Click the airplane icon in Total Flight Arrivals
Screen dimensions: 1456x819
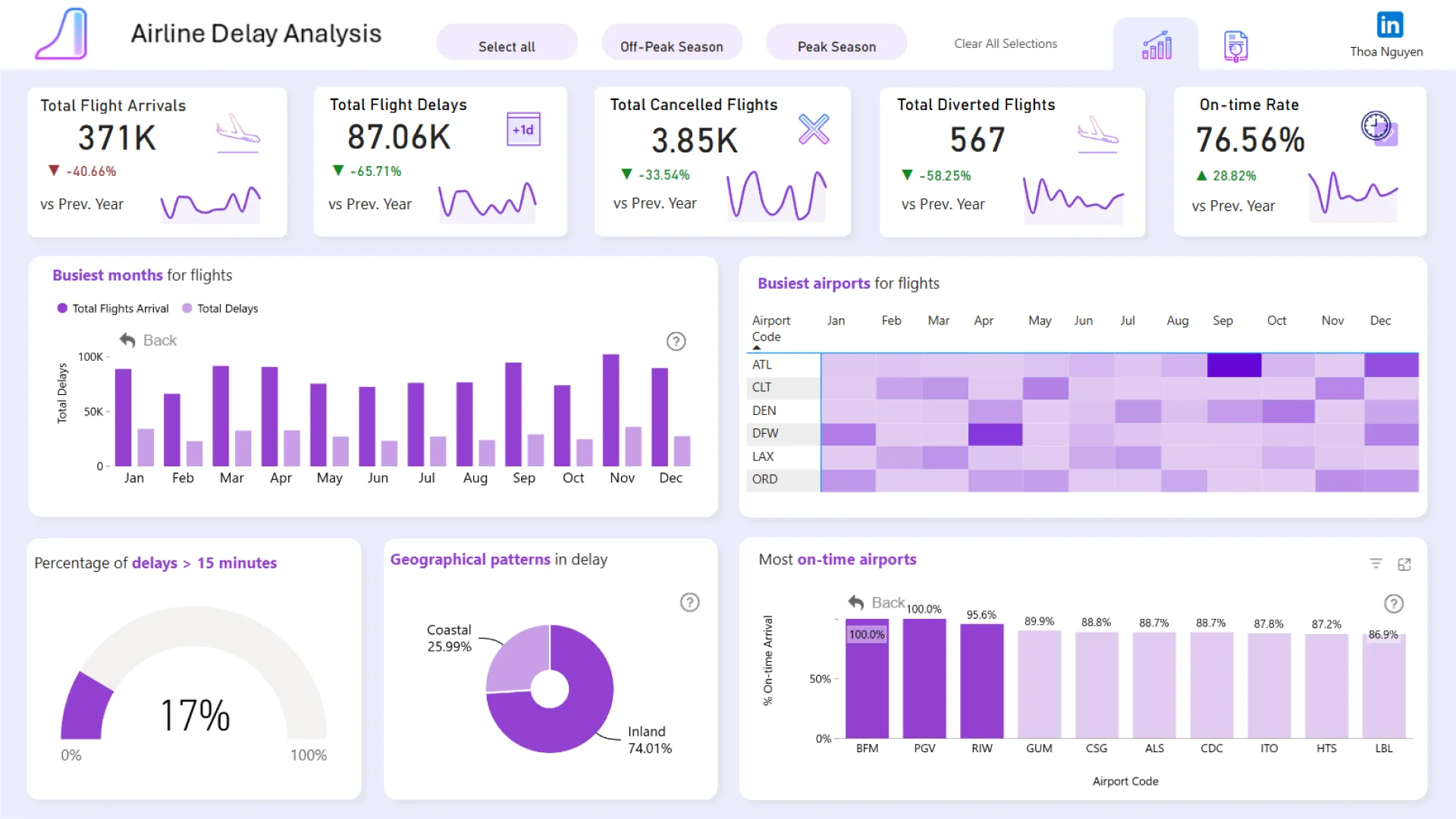238,133
